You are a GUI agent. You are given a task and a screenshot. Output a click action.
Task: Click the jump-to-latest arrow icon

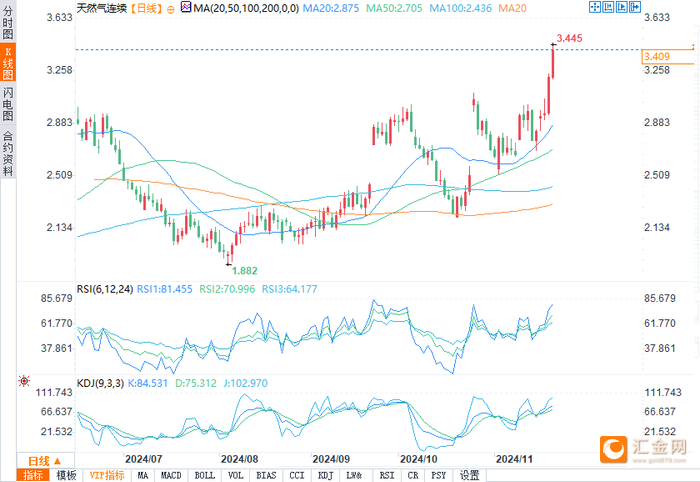pyautogui.click(x=635, y=7)
